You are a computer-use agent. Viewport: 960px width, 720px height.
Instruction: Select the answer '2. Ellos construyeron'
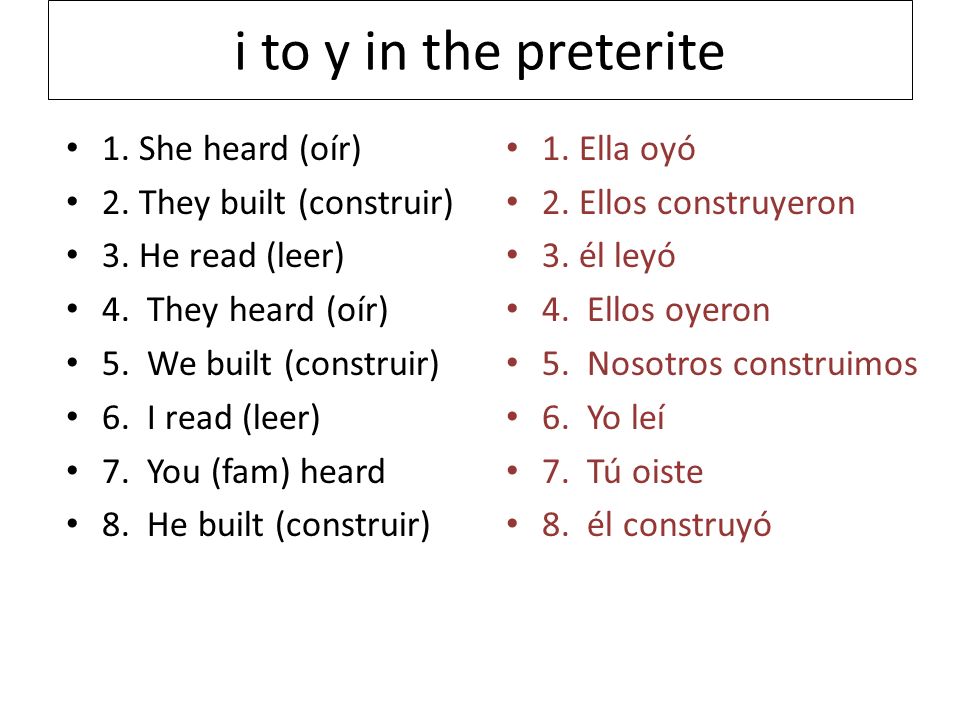[x=699, y=203]
